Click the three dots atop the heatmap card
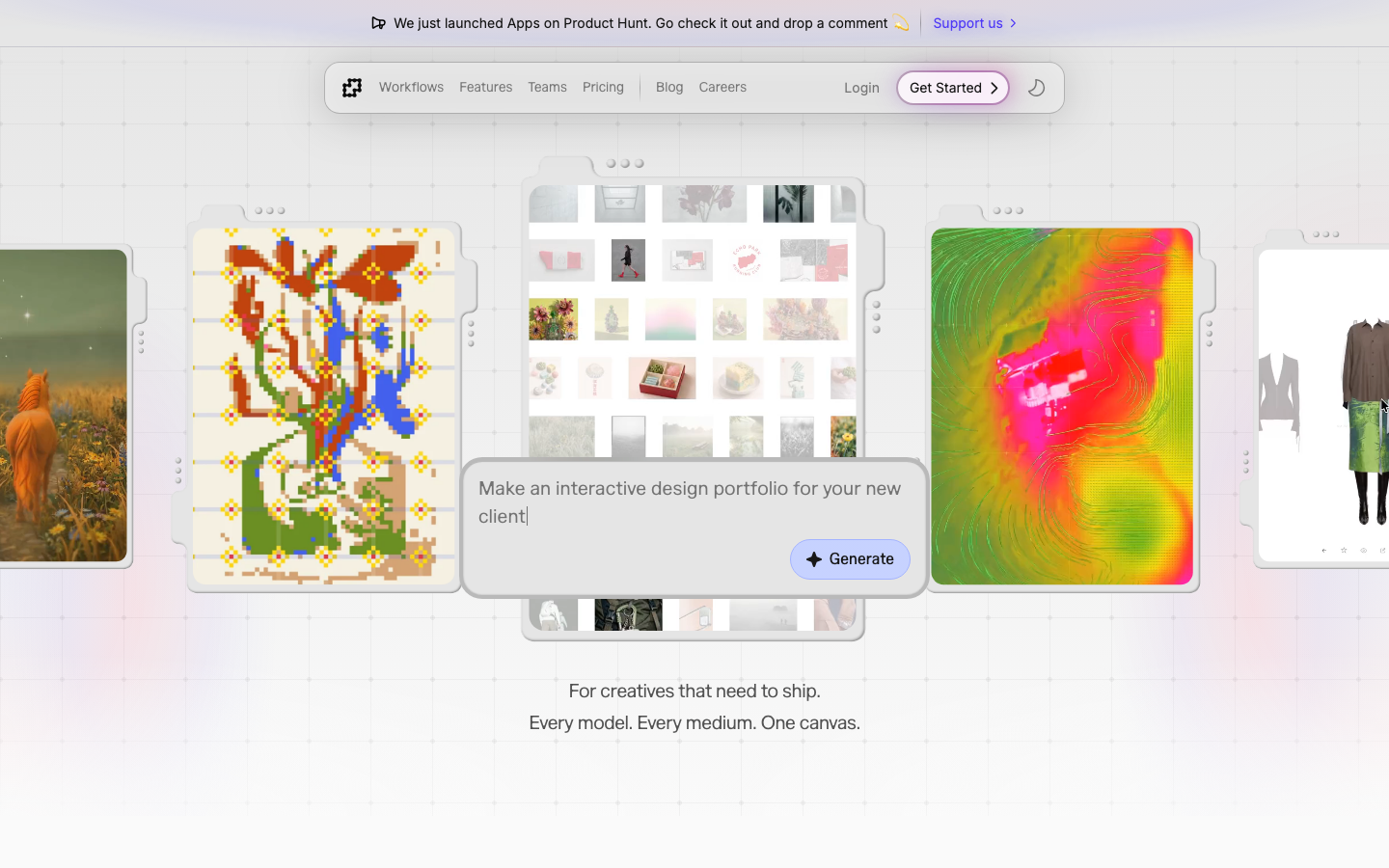This screenshot has height=868, width=1389. tap(1008, 210)
